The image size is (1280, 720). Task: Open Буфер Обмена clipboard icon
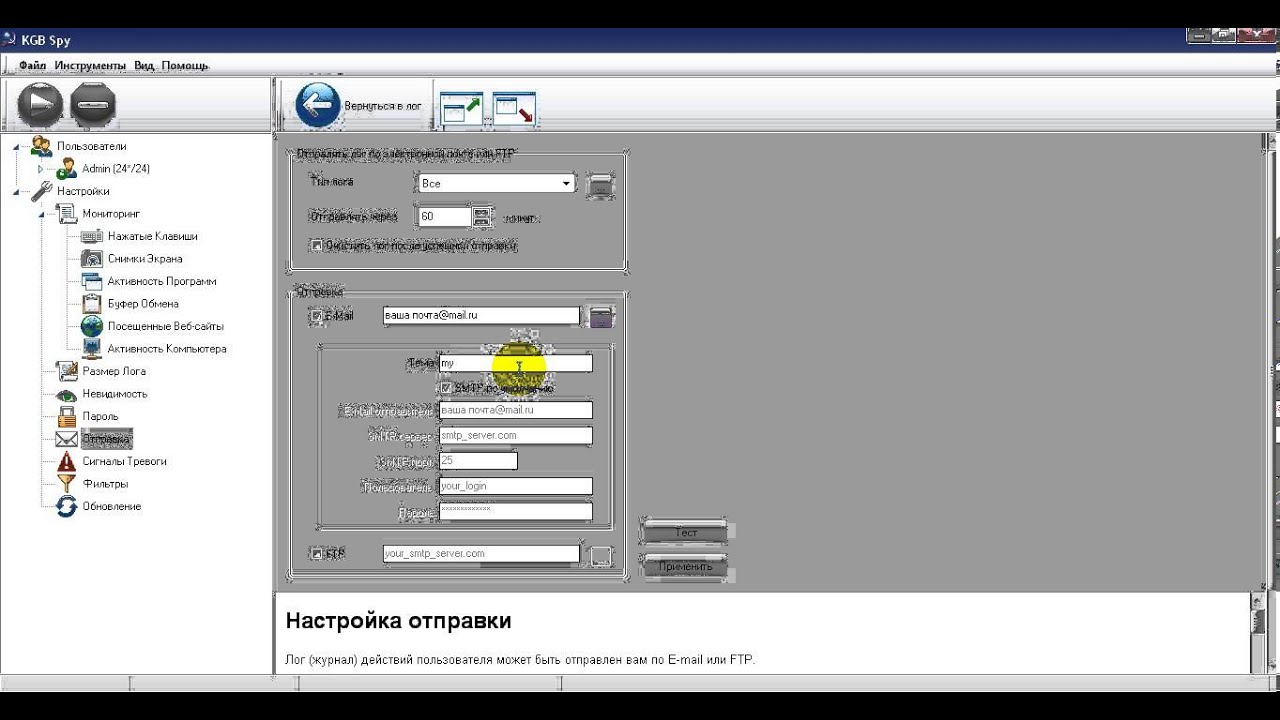(92, 304)
